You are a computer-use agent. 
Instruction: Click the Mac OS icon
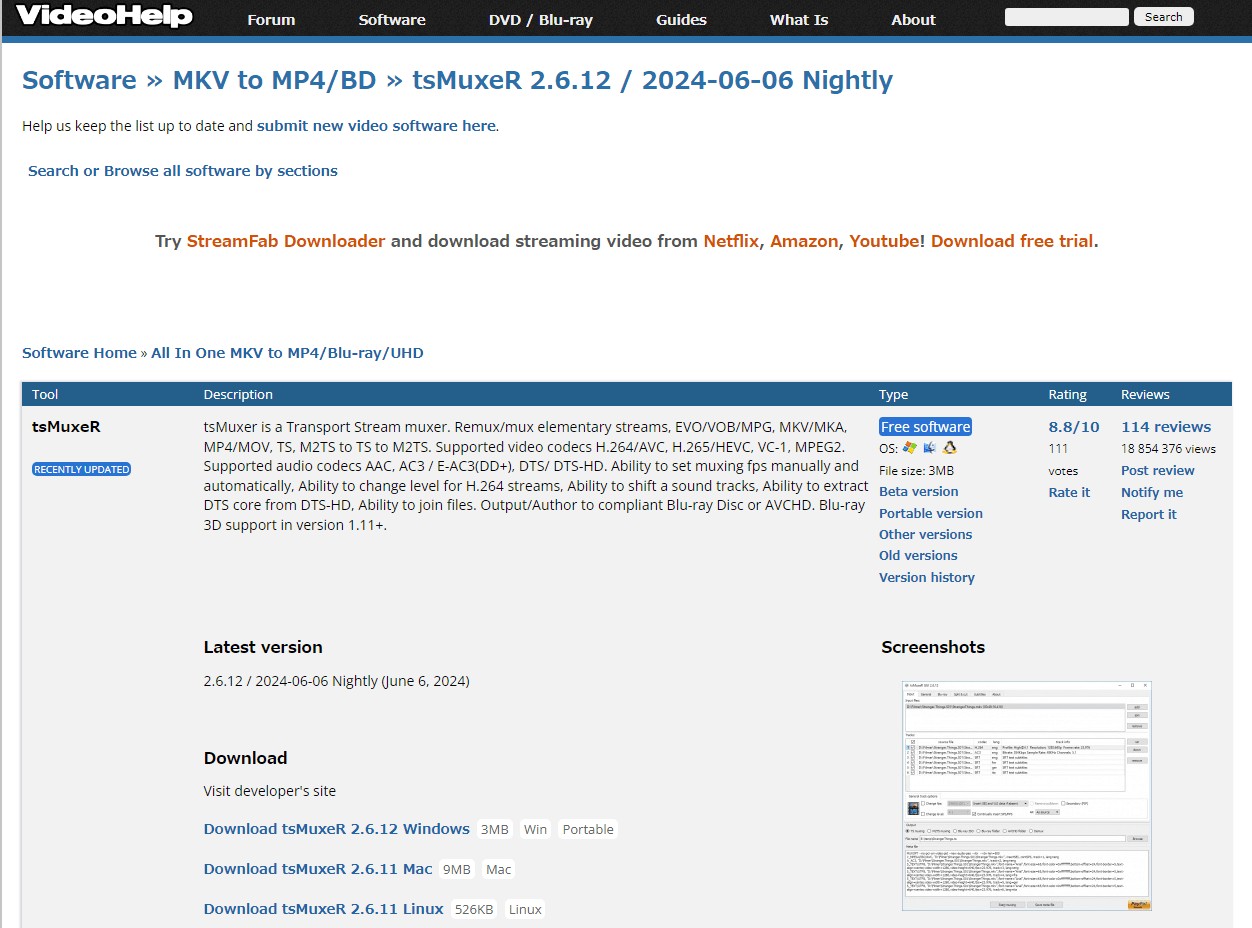tap(930, 448)
